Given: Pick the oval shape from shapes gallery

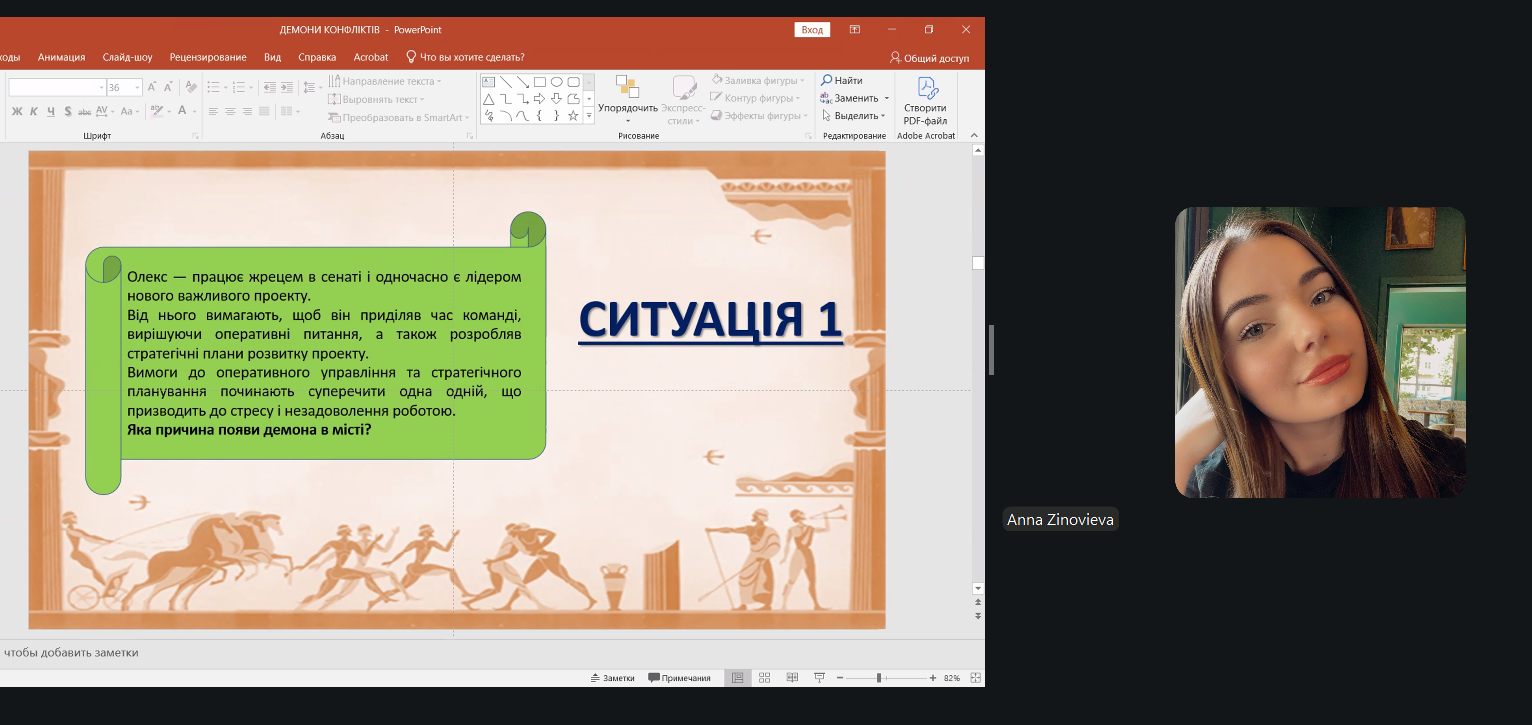Looking at the screenshot, I should (x=556, y=82).
